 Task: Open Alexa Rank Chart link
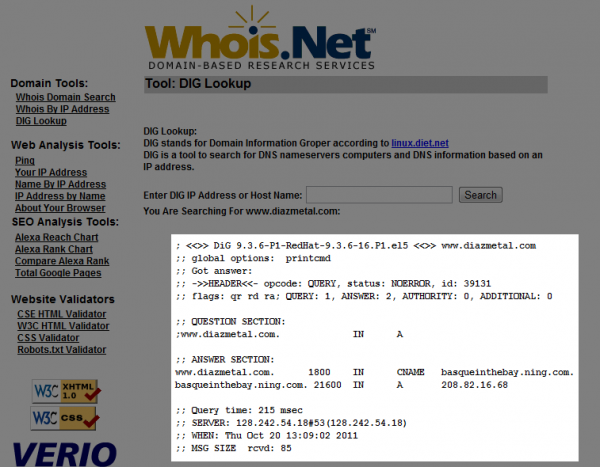[x=54, y=249]
